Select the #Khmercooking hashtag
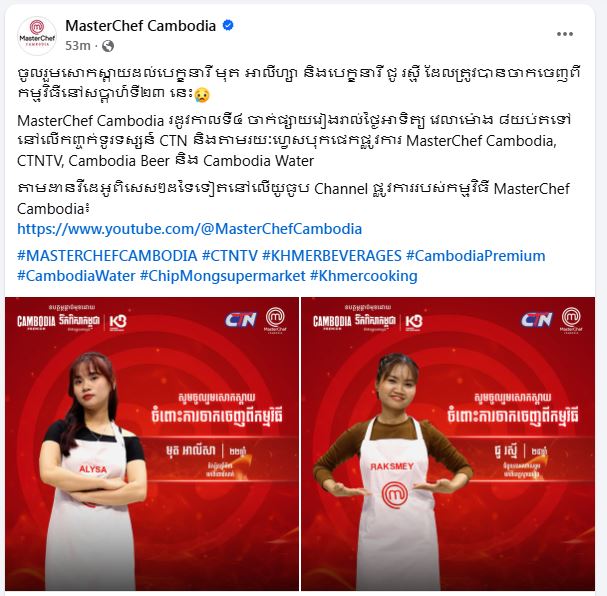Image resolution: width=607 pixels, height=596 pixels. coord(364,276)
